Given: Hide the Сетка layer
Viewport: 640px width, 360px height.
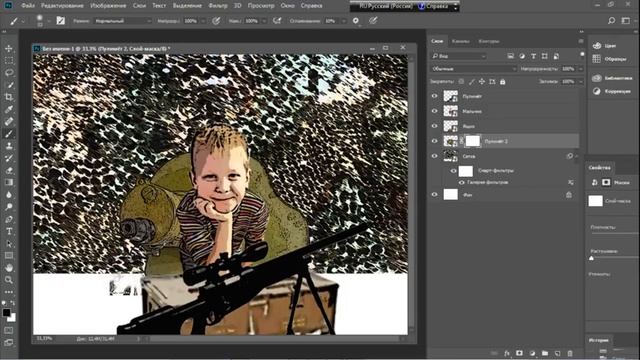Looking at the screenshot, I should [x=435, y=156].
